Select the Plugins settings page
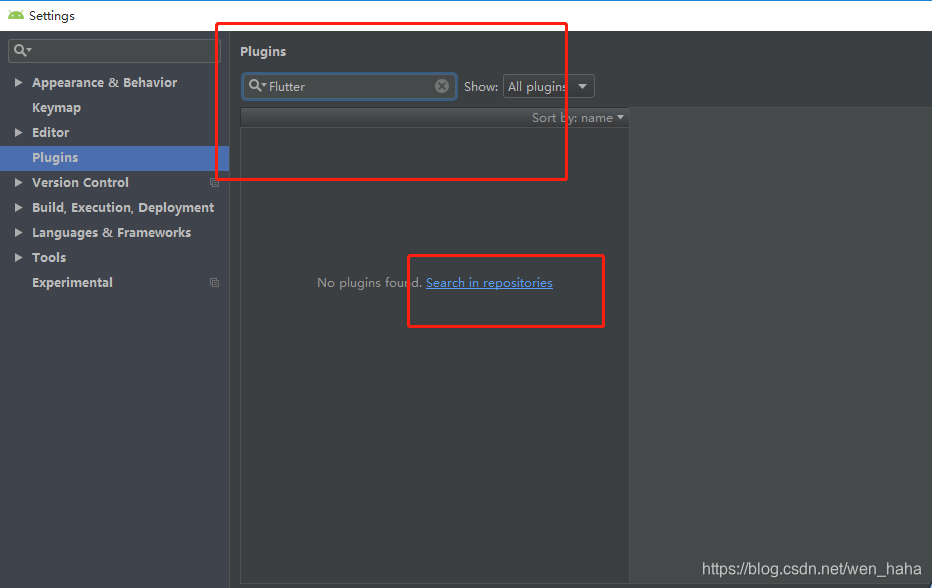Image resolution: width=932 pixels, height=588 pixels. pyautogui.click(x=114, y=158)
